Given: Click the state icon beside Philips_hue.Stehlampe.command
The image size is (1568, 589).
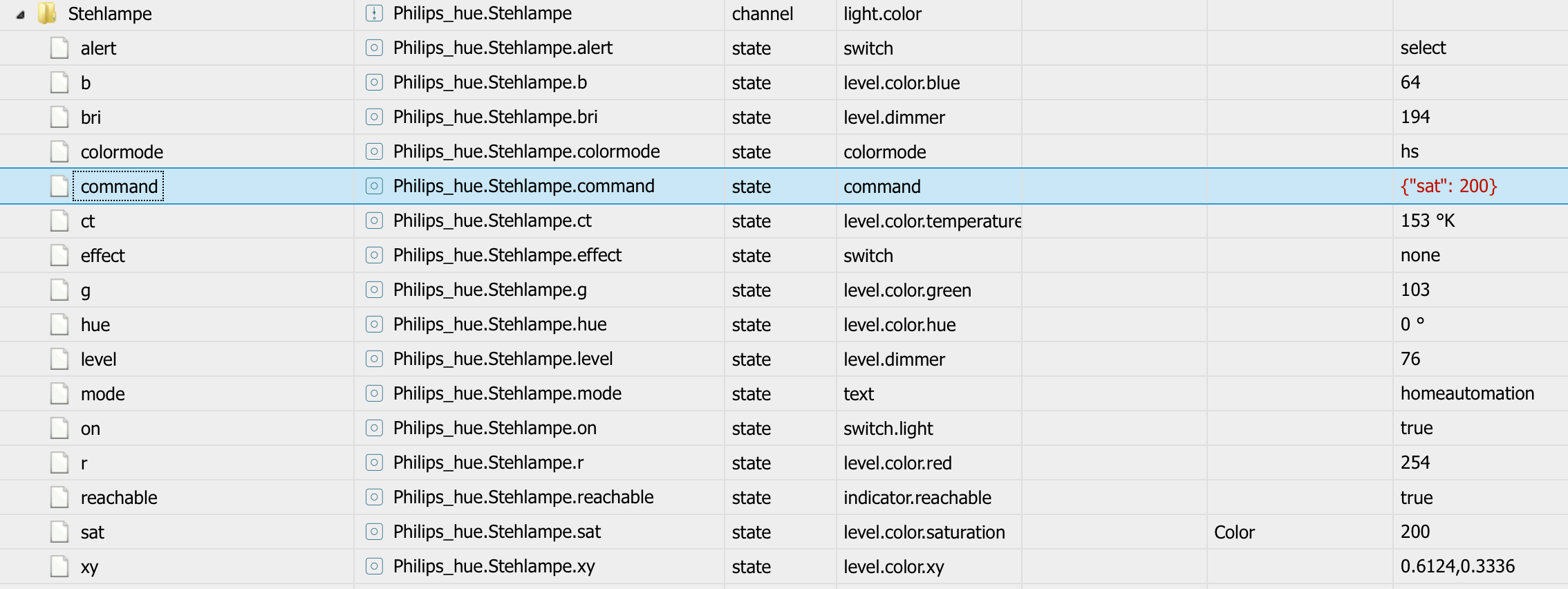Looking at the screenshot, I should coord(374,186).
